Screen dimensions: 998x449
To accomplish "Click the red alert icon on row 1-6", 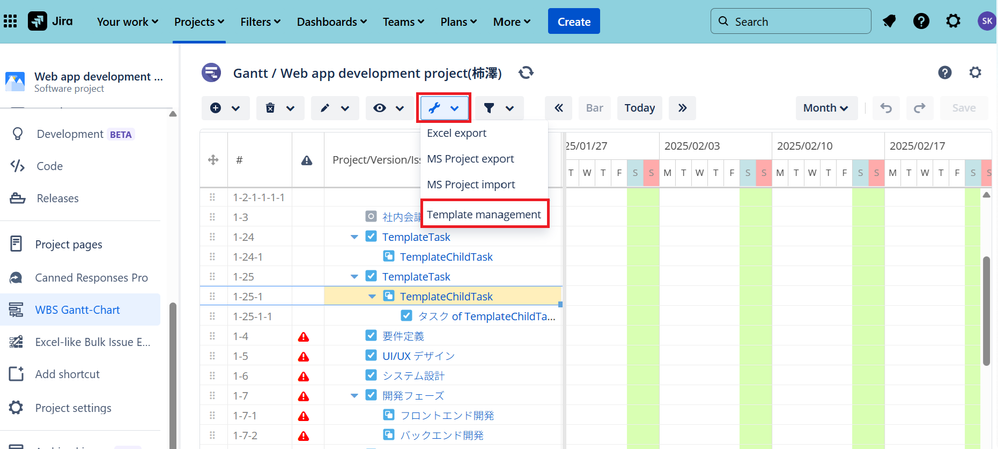I will pyautogui.click(x=304, y=376).
